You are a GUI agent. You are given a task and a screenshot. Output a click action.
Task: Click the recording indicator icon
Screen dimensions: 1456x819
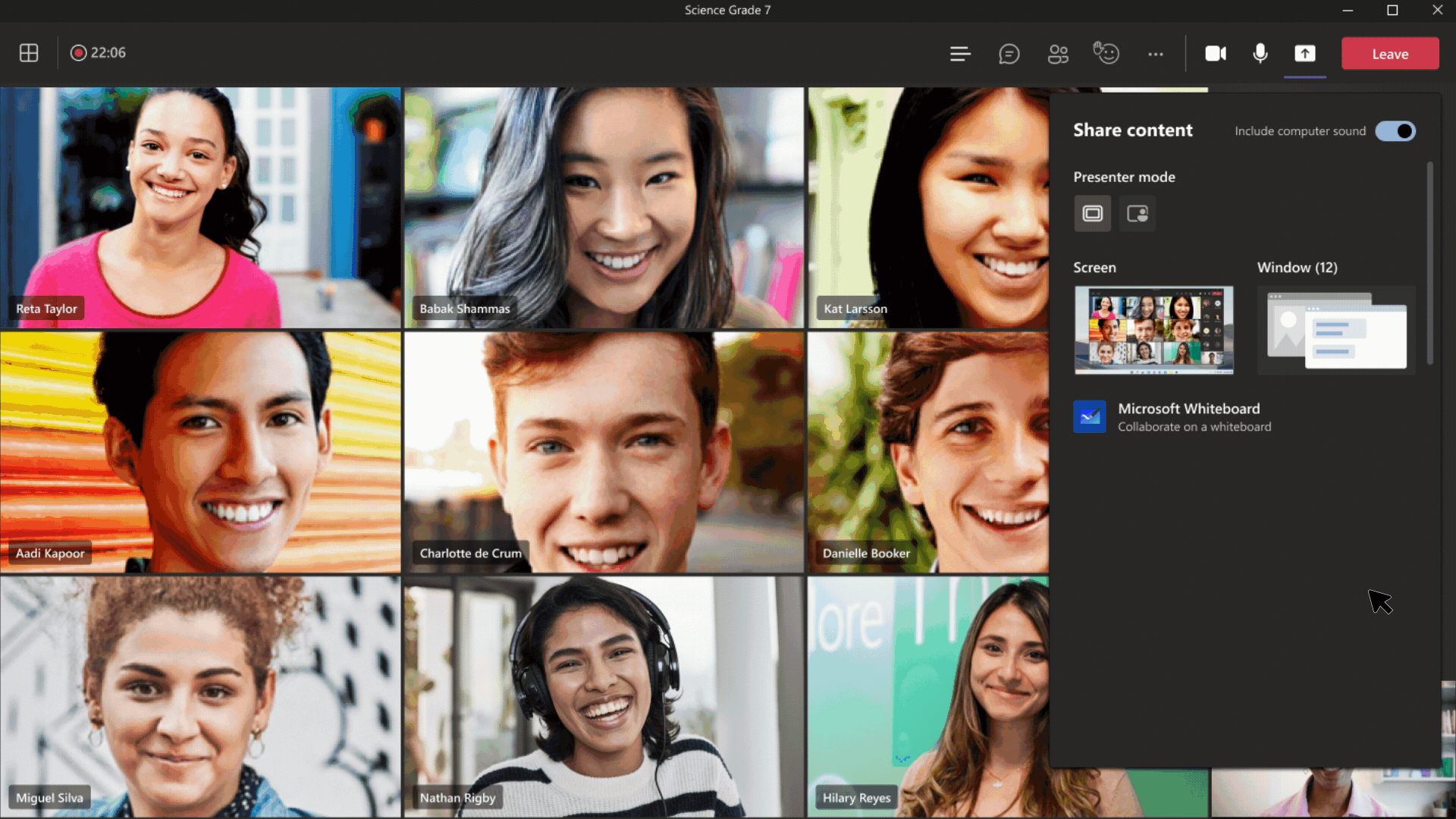click(x=78, y=53)
